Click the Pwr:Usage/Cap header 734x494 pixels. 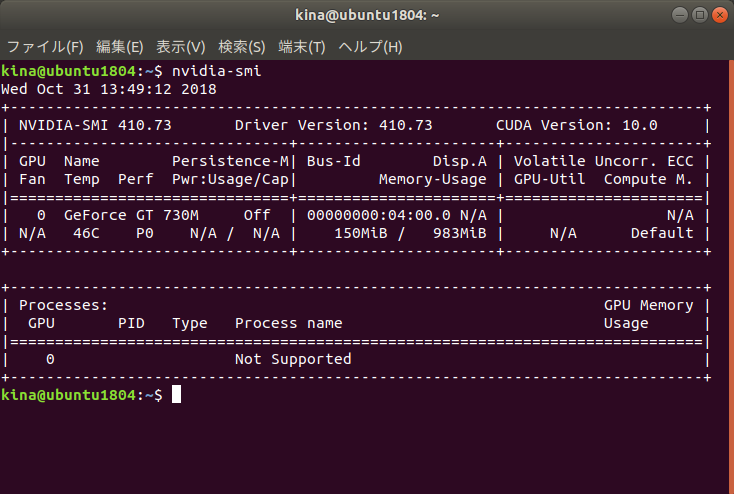(230, 179)
